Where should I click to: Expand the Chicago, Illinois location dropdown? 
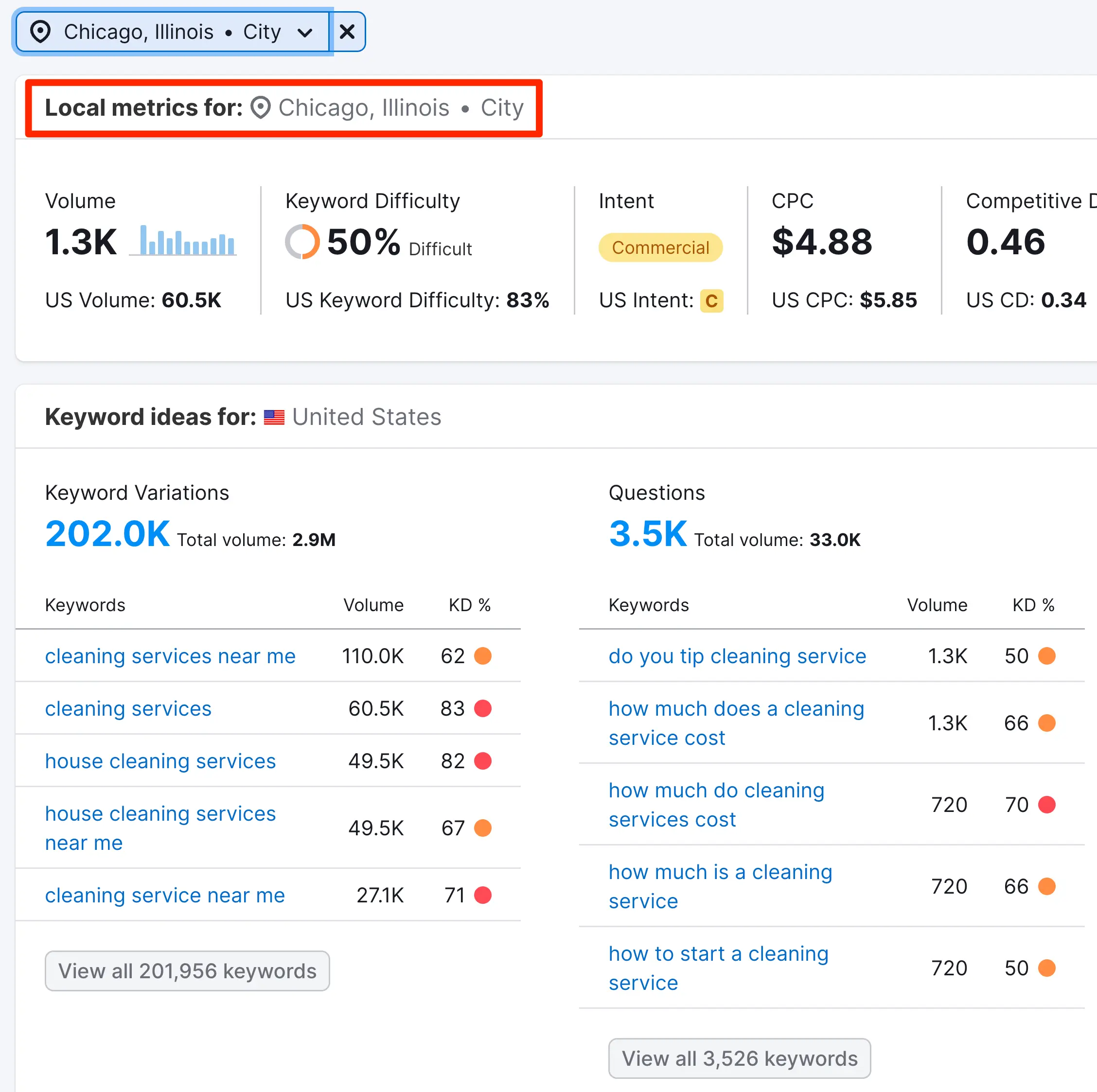click(x=304, y=33)
